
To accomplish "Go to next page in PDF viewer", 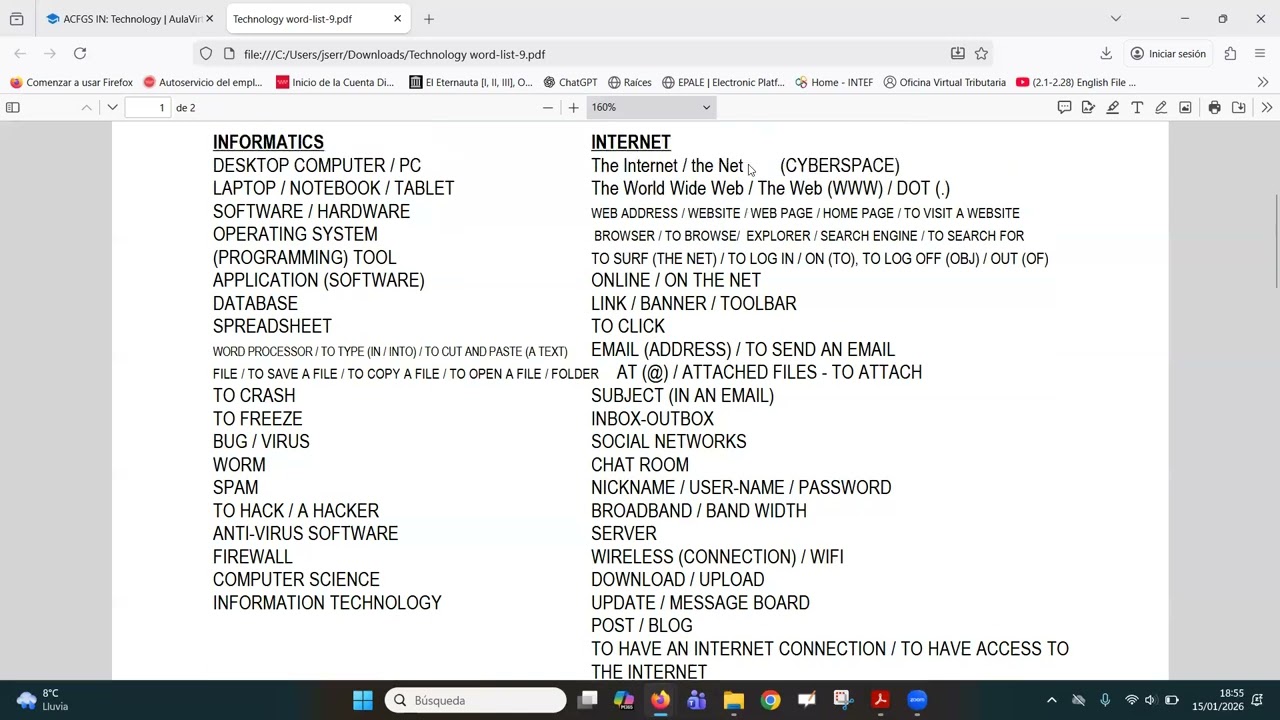I will click(112, 107).
